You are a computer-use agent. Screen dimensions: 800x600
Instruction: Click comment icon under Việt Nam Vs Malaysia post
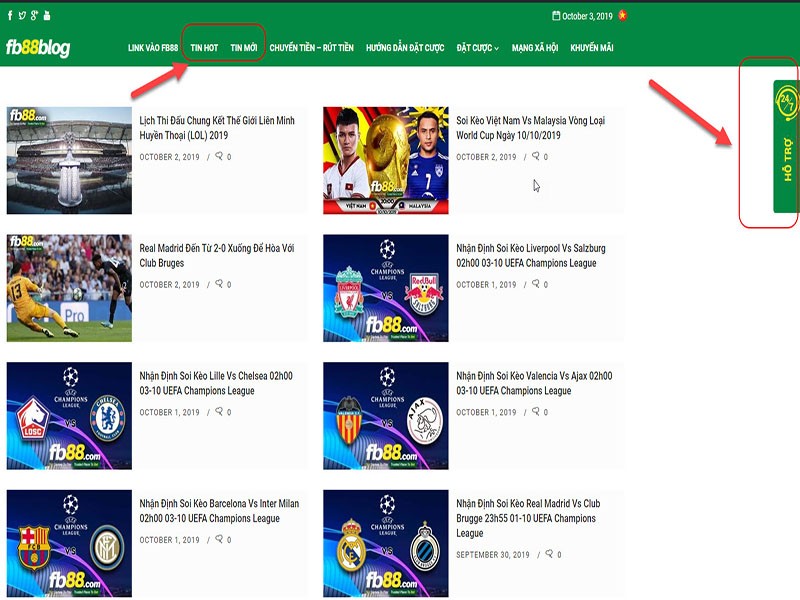click(x=536, y=156)
